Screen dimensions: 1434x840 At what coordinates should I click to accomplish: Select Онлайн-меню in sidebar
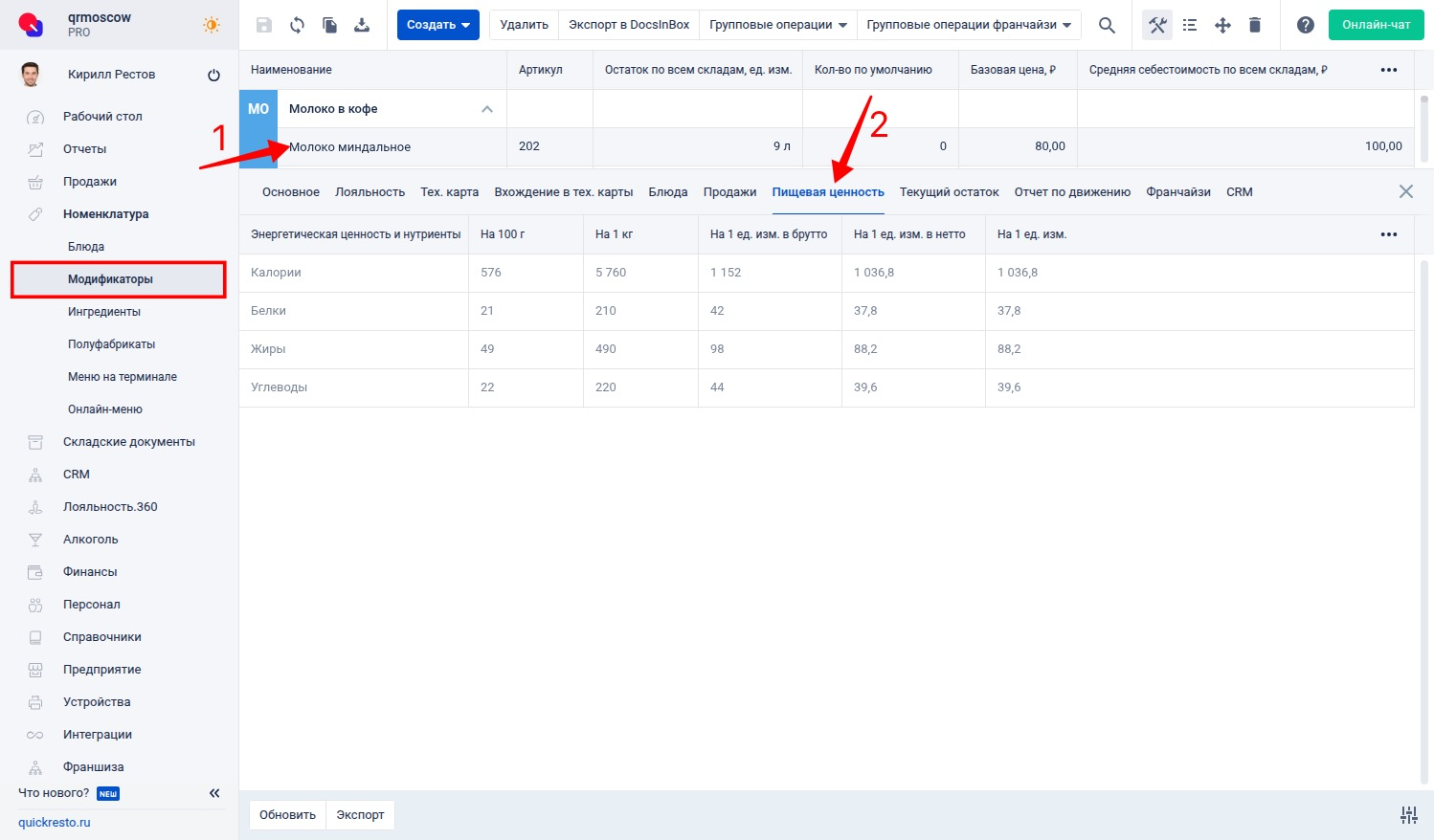[x=105, y=409]
